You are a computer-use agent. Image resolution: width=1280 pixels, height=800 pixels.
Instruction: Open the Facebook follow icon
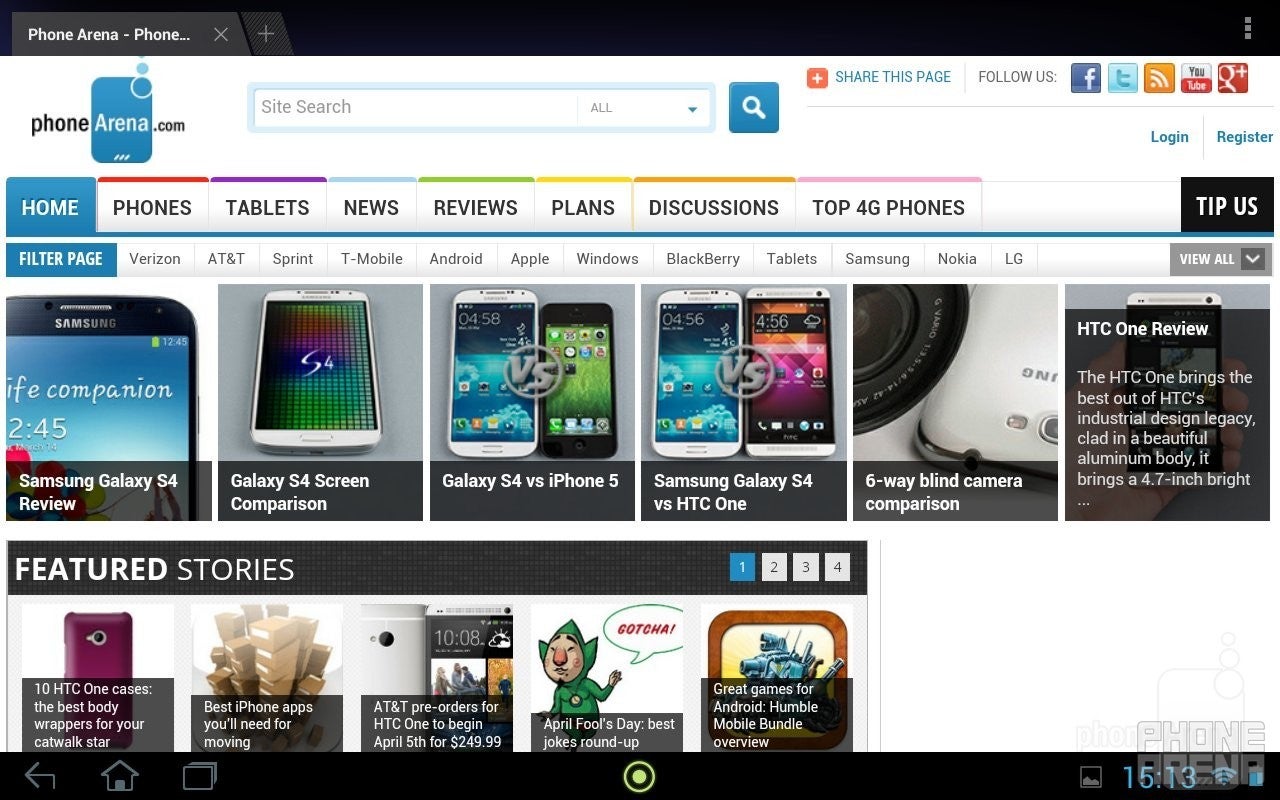click(1085, 78)
